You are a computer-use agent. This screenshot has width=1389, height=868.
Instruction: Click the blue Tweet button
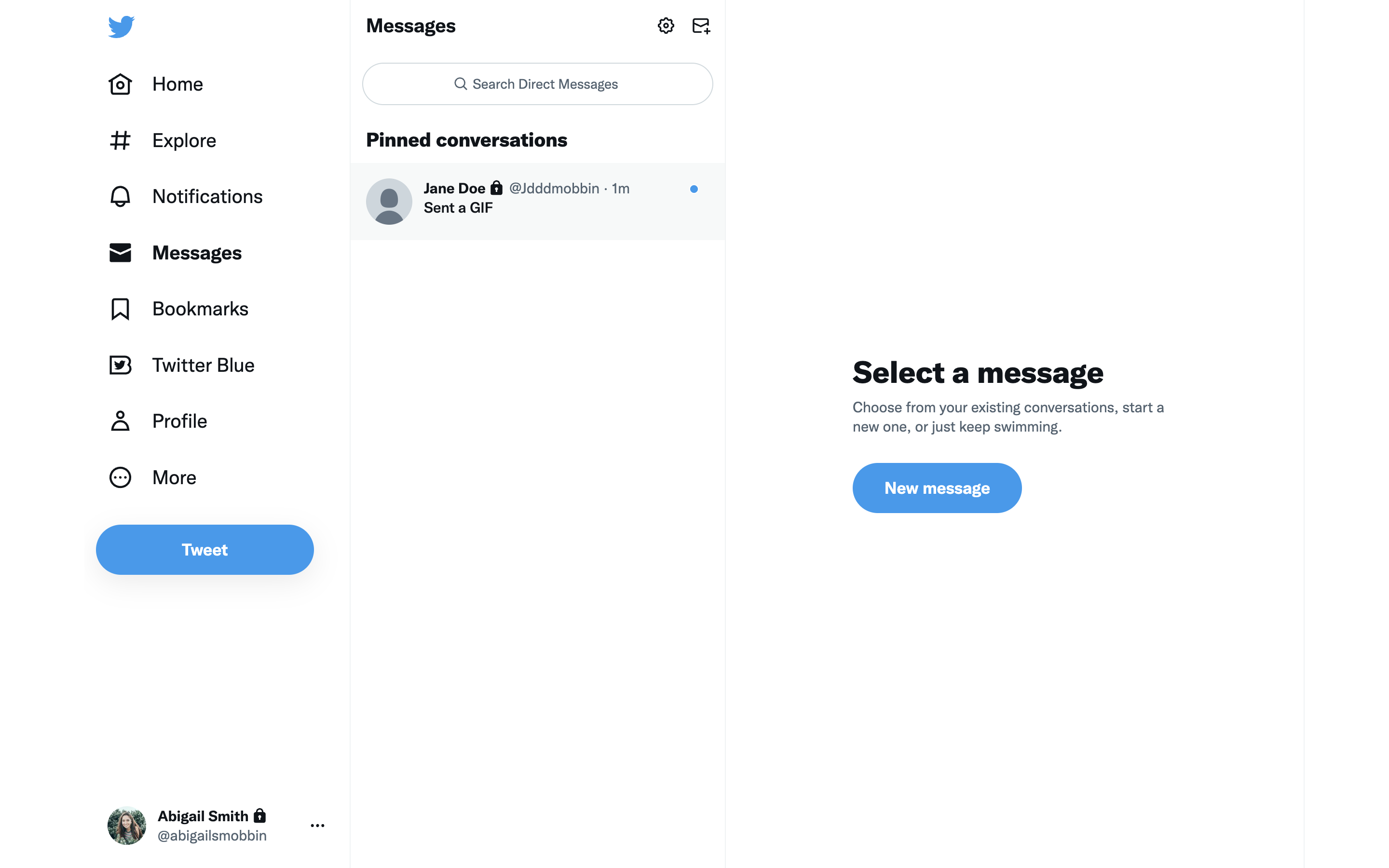(205, 549)
